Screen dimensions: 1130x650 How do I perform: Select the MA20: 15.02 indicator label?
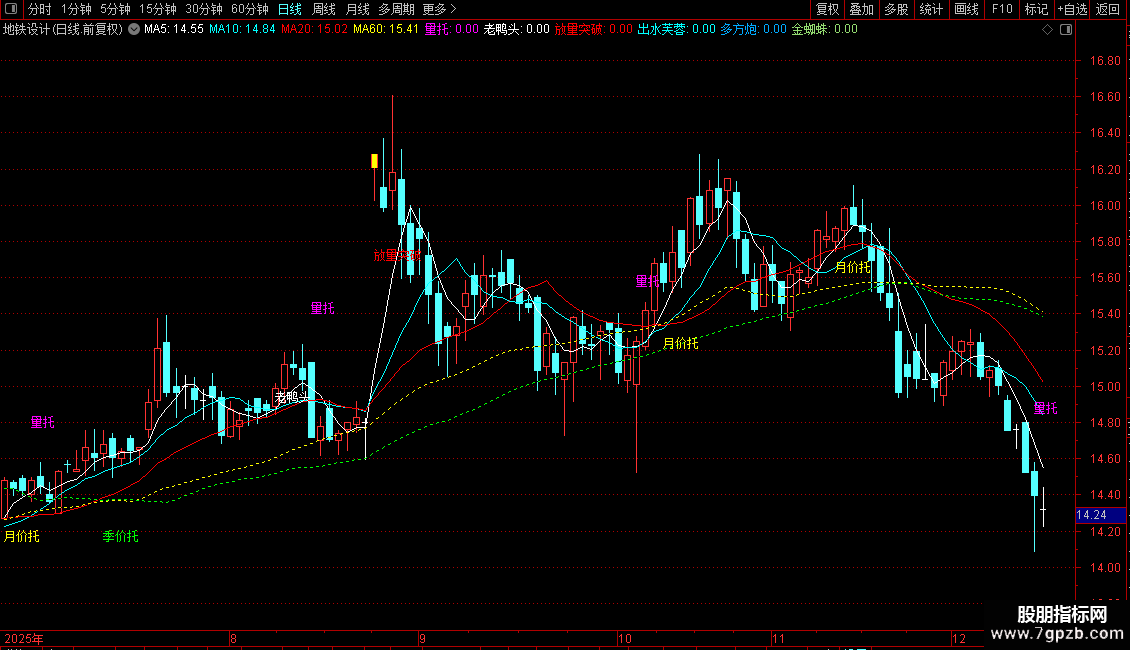[314, 30]
